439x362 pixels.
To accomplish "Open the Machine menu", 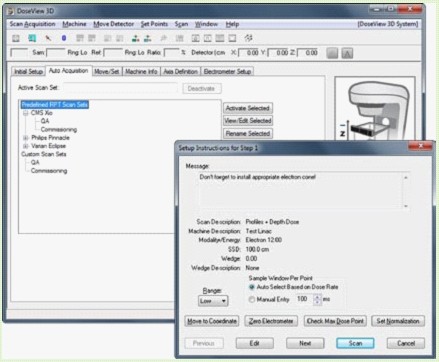I will [x=74, y=24].
